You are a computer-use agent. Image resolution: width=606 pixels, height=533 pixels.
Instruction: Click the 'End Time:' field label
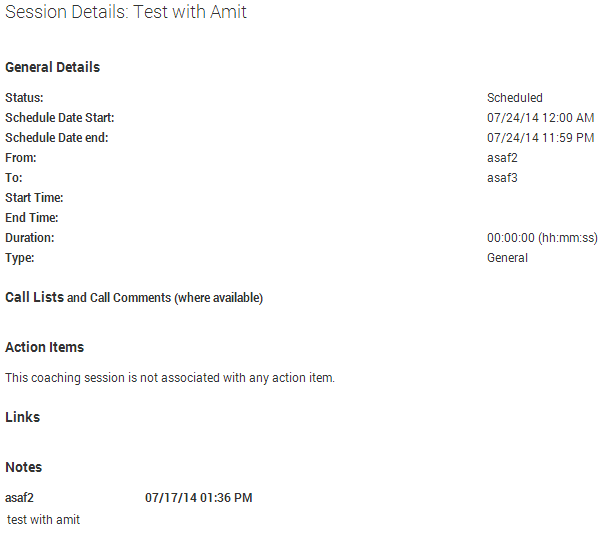tap(31, 218)
